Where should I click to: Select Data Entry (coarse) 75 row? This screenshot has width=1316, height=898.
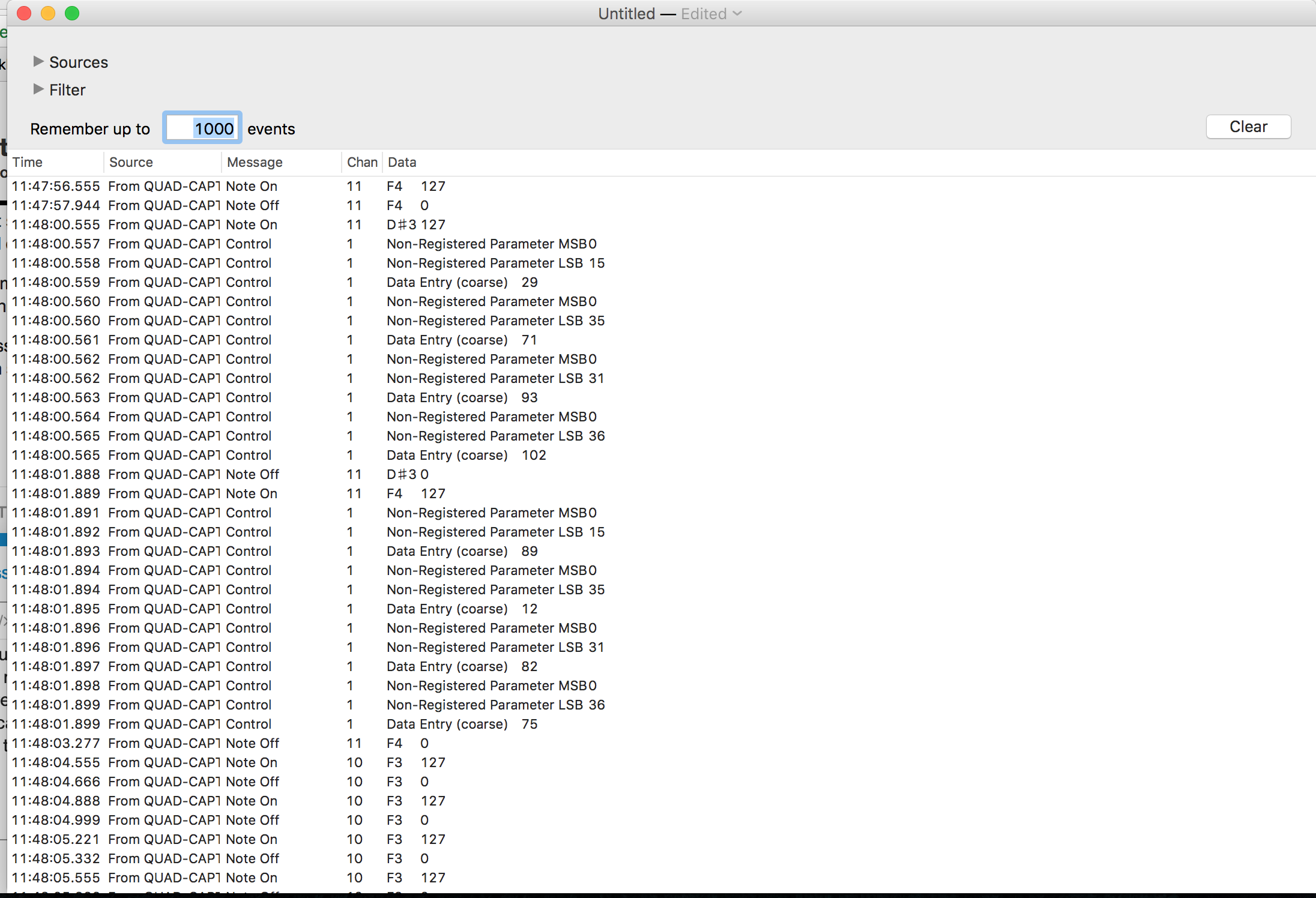point(662,724)
